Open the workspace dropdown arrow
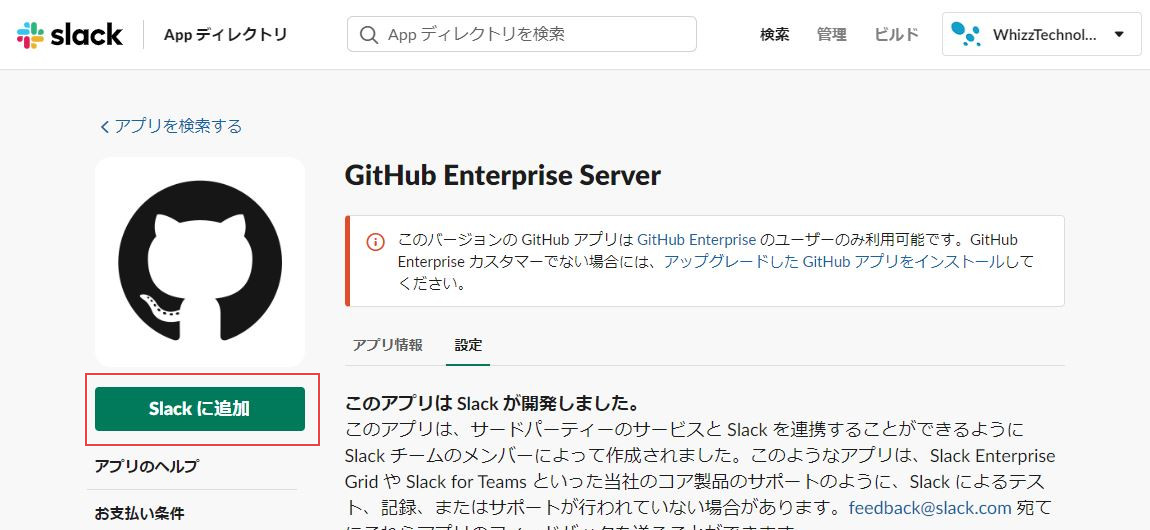 (x=1118, y=34)
